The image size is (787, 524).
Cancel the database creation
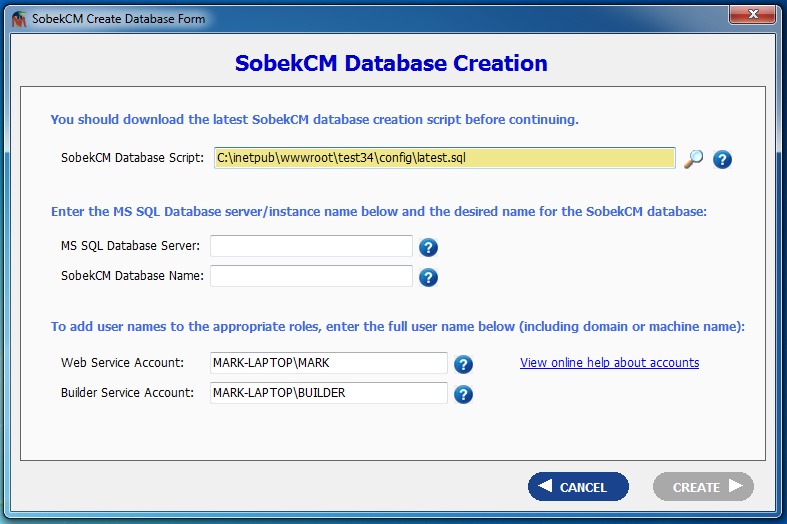pos(578,486)
